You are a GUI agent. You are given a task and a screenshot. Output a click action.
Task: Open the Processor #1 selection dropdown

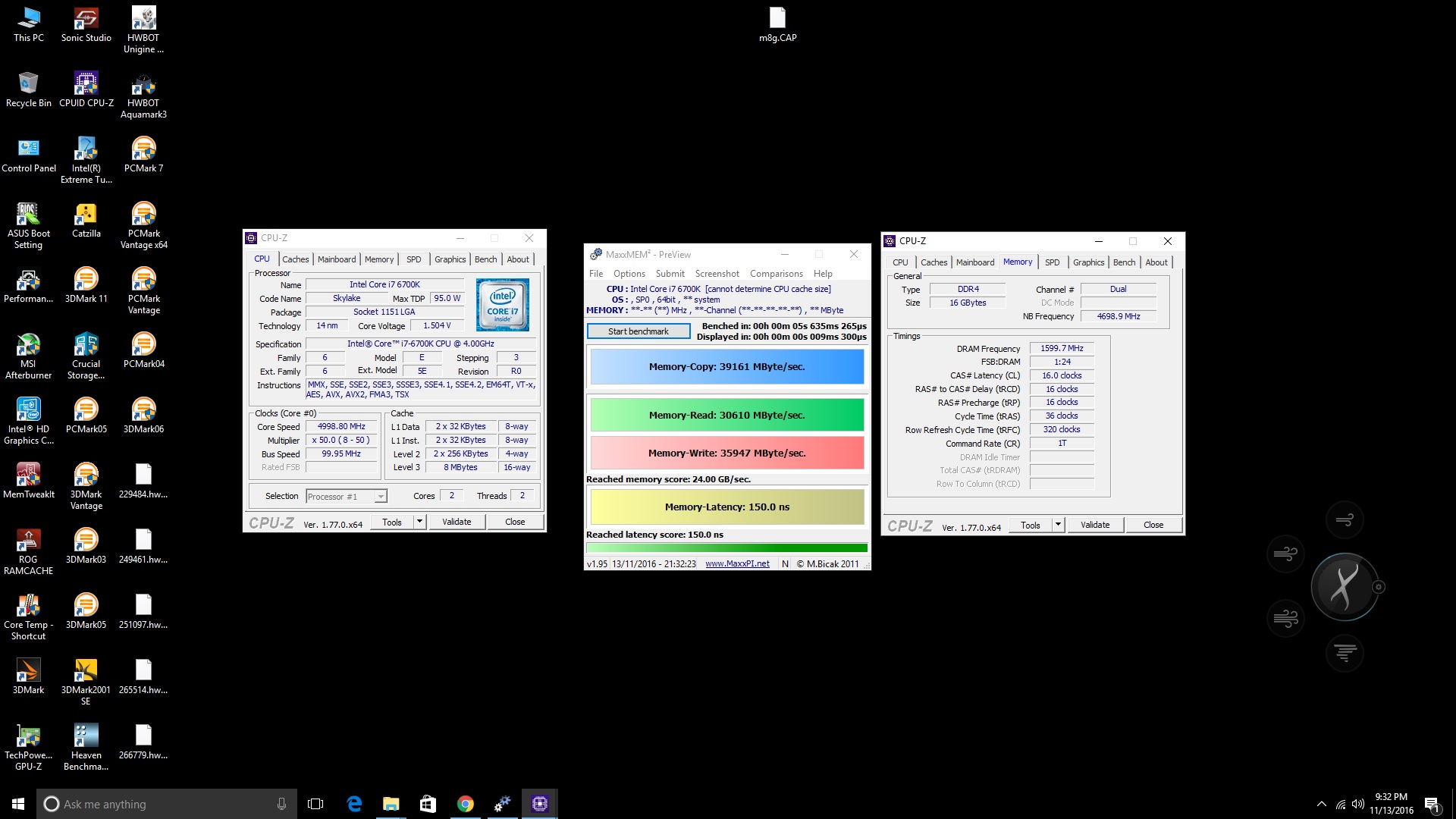pyautogui.click(x=347, y=497)
